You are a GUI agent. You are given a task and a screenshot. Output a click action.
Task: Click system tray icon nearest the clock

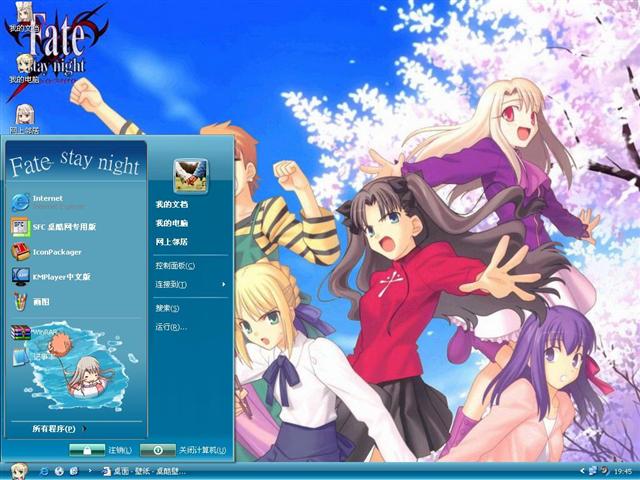[604, 471]
